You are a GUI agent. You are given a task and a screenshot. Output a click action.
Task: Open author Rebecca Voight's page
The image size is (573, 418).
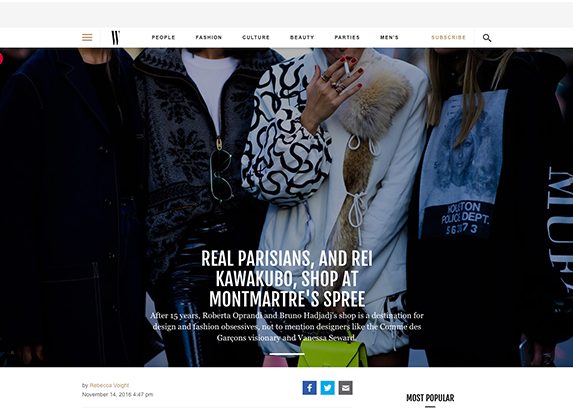[109, 385]
